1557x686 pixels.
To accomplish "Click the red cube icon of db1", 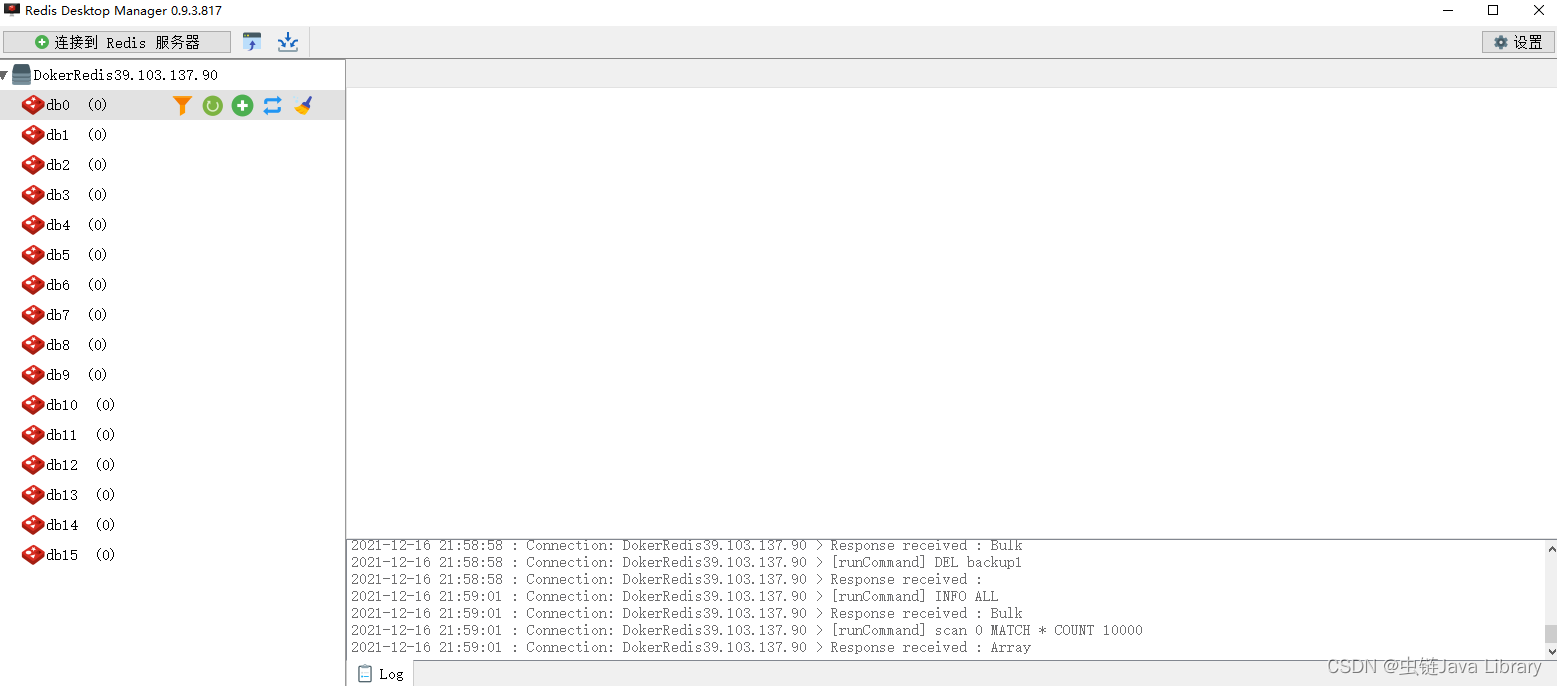I will tap(33, 135).
